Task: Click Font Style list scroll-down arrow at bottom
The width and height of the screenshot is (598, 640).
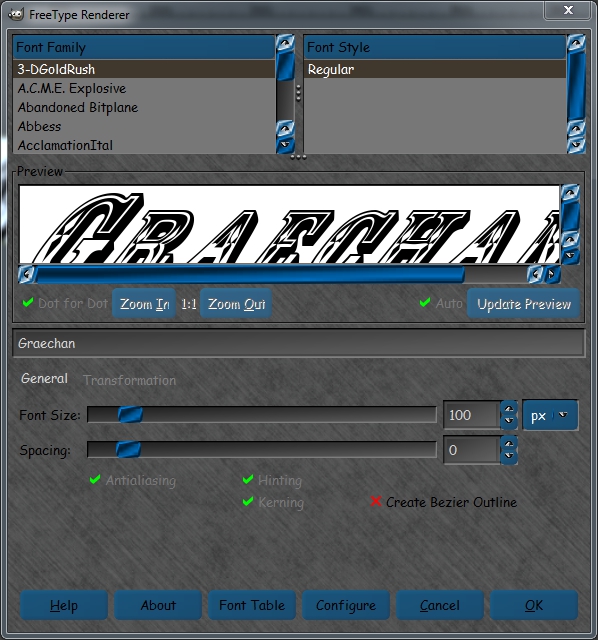Action: click(x=576, y=145)
